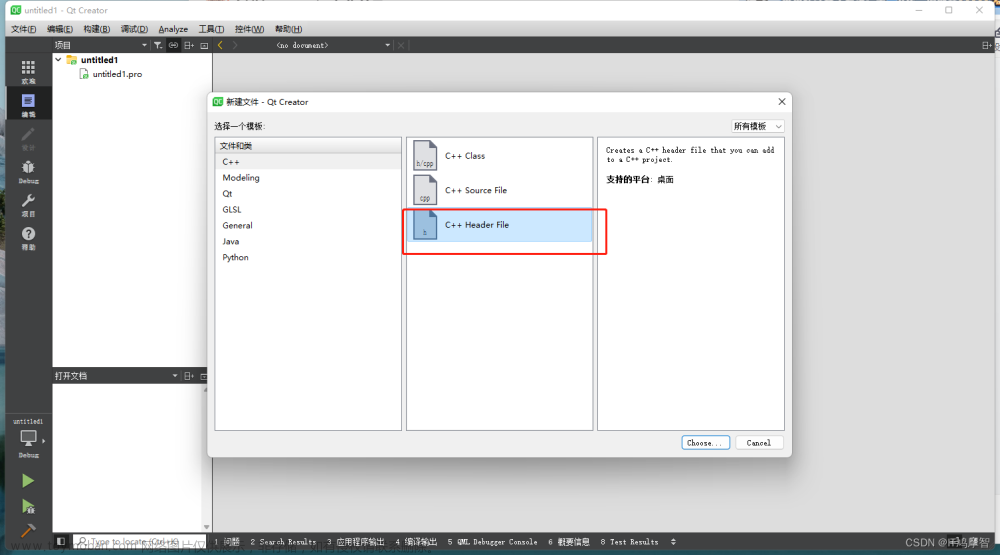The image size is (1000, 555).
Task: Select the General category
Action: (308, 226)
